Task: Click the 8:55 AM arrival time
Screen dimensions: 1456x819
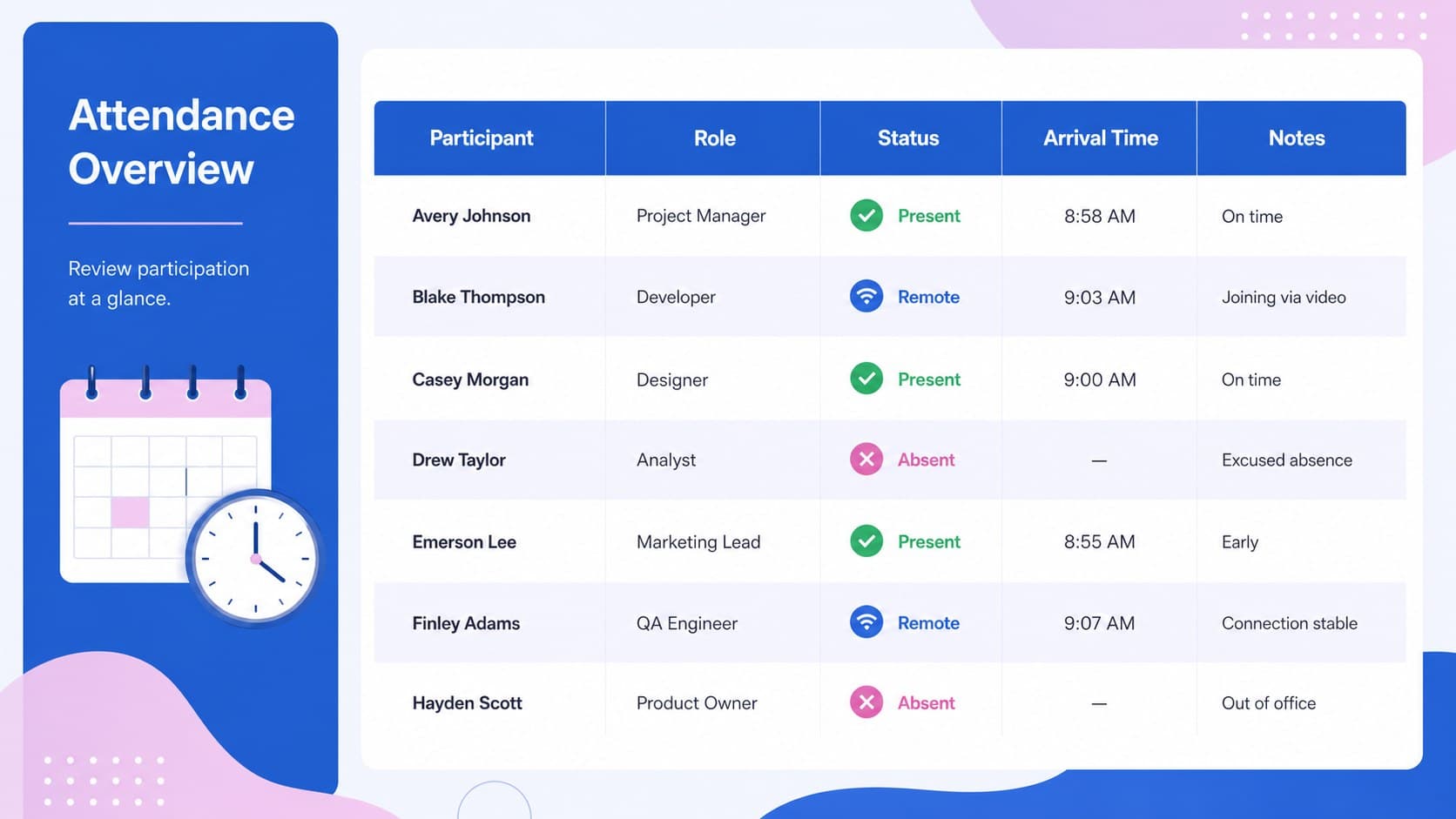Action: [1100, 541]
